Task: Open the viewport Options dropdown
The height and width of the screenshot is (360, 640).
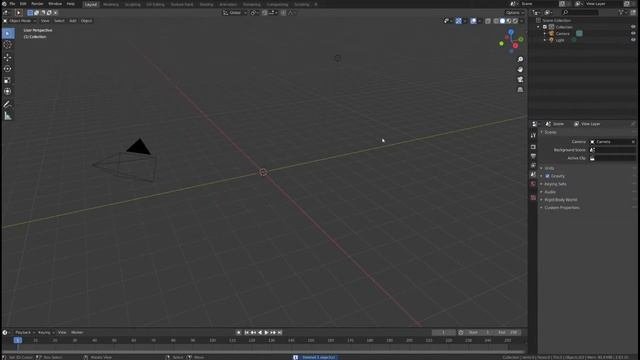Action: point(514,13)
